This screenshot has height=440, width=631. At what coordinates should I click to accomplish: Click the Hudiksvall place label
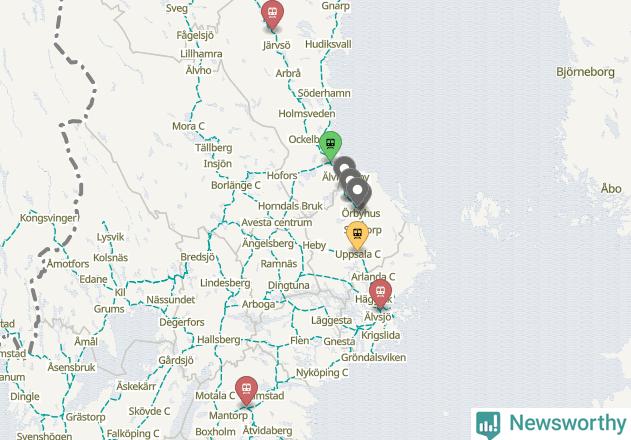pyautogui.click(x=328, y=44)
